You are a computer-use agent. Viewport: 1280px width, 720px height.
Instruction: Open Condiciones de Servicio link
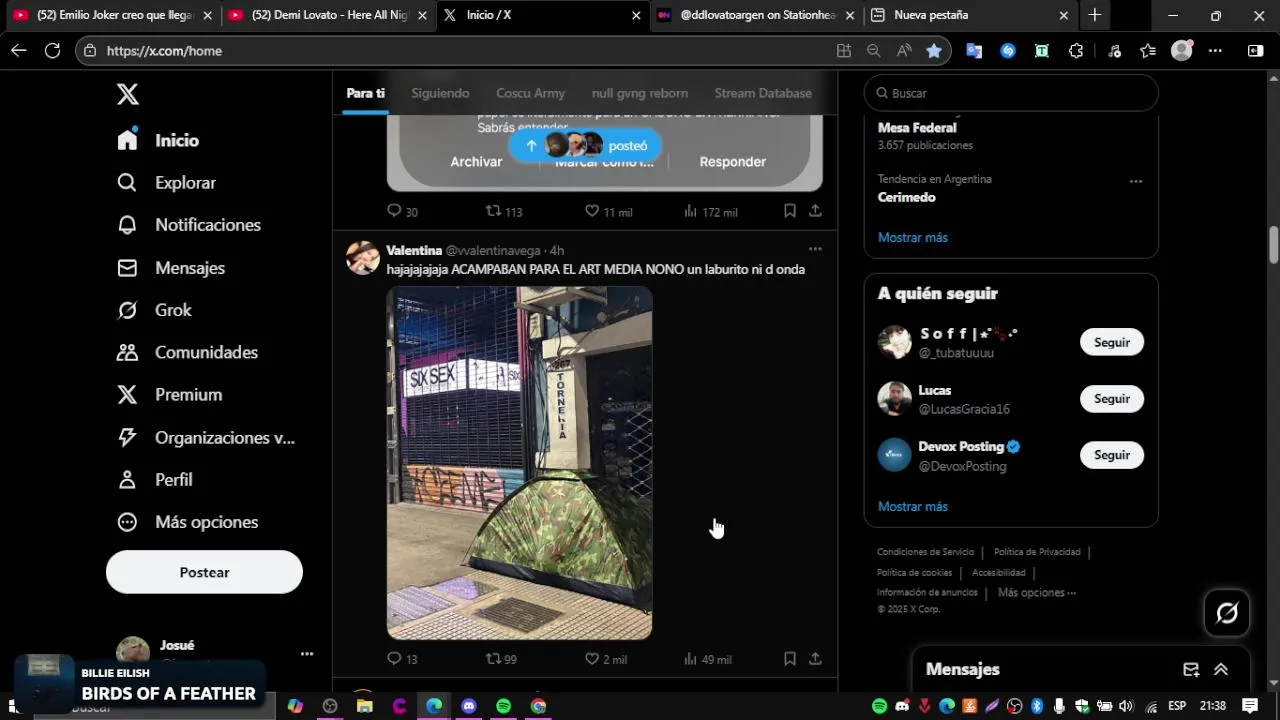(x=925, y=552)
